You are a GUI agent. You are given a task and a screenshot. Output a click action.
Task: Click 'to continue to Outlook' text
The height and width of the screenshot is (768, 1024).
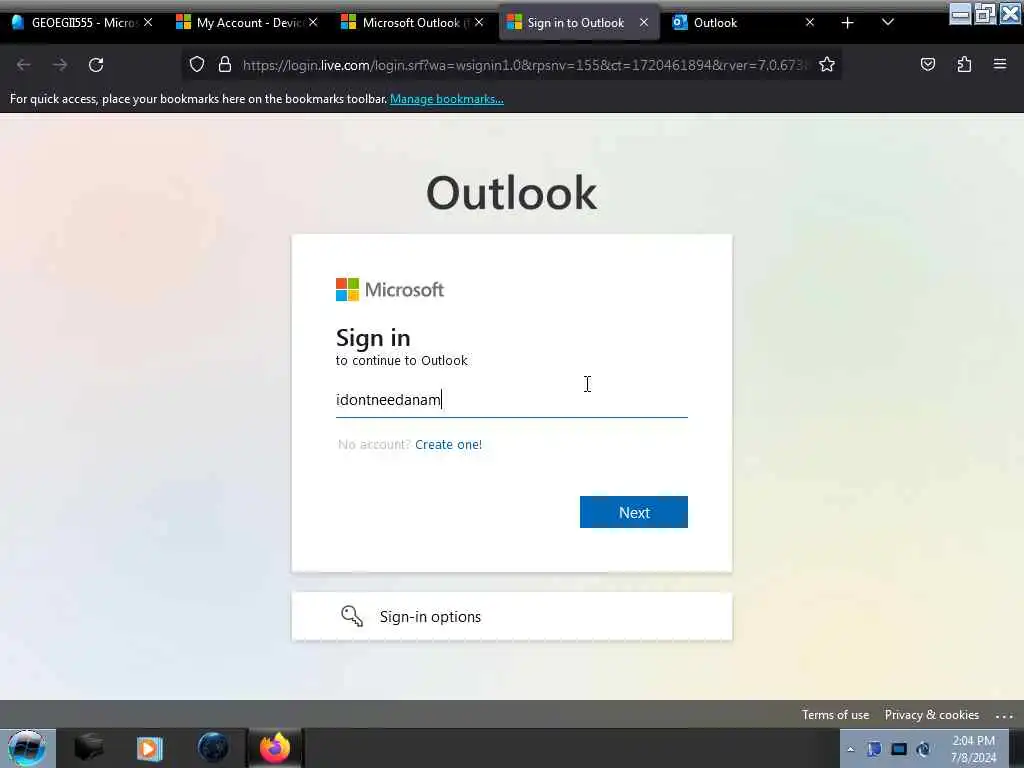[x=402, y=360]
